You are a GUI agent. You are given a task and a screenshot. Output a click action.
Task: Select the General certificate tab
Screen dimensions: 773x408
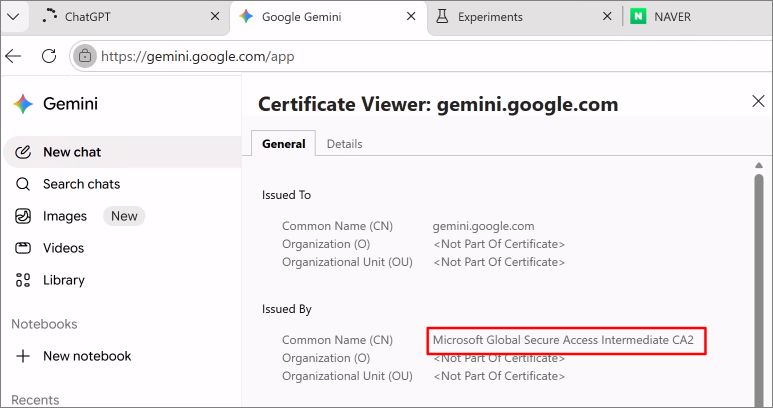(283, 144)
